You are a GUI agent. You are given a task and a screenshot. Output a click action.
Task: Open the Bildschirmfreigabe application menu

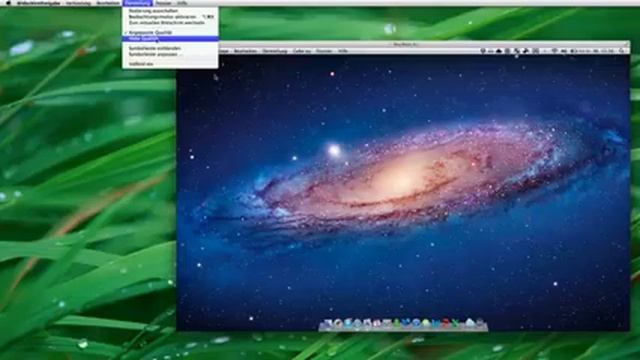coord(38,3)
